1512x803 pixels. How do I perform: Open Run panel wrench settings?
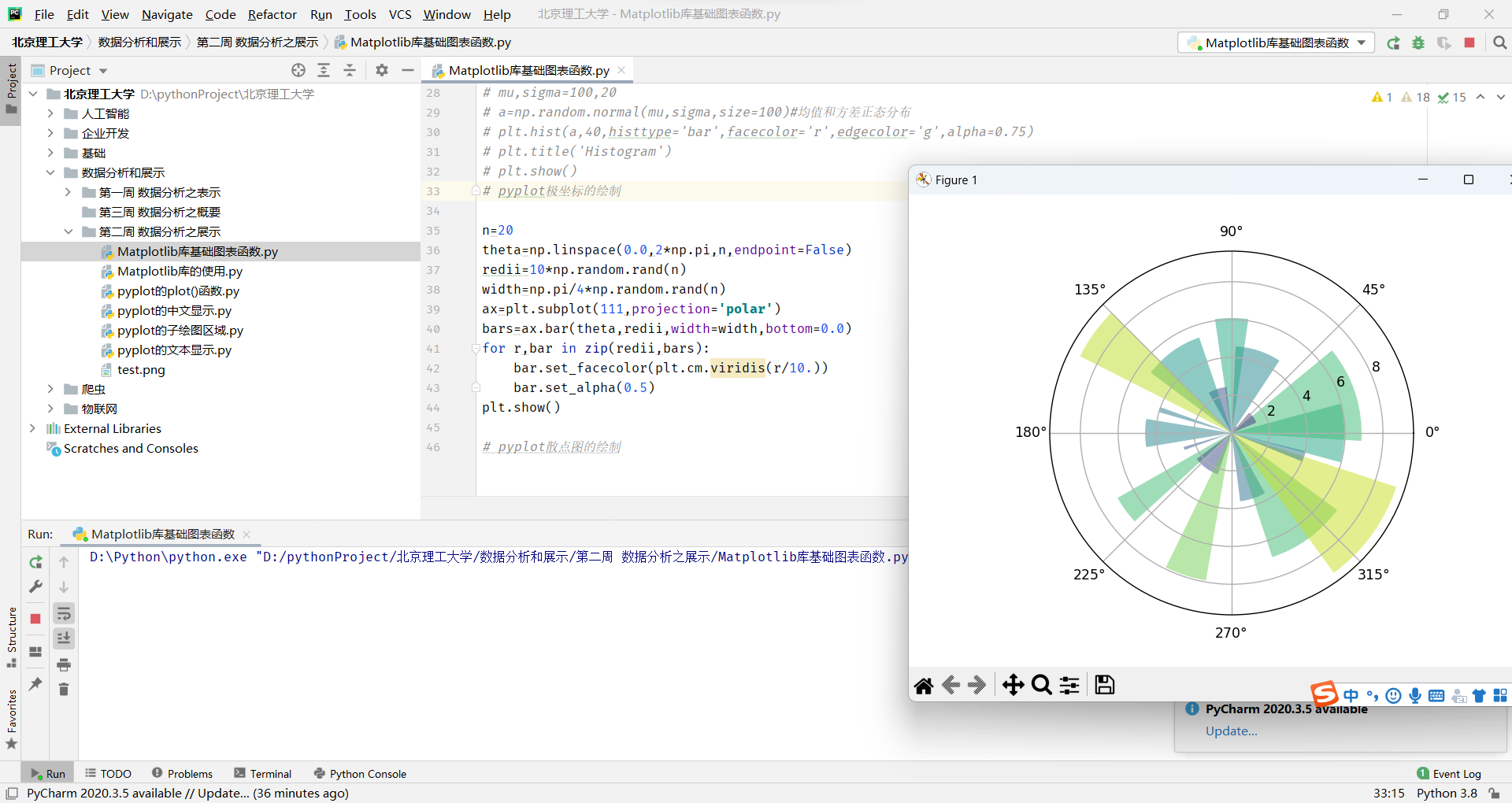coord(35,587)
